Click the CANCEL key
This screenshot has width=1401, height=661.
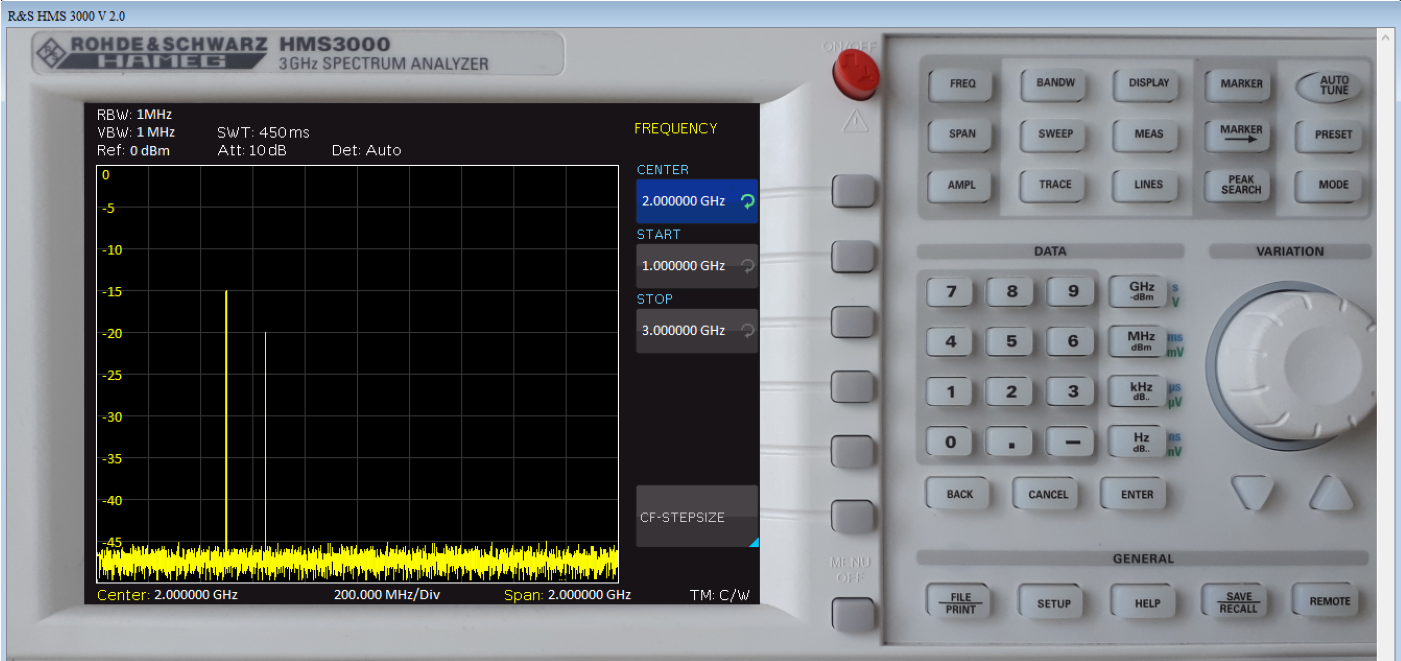point(1048,494)
